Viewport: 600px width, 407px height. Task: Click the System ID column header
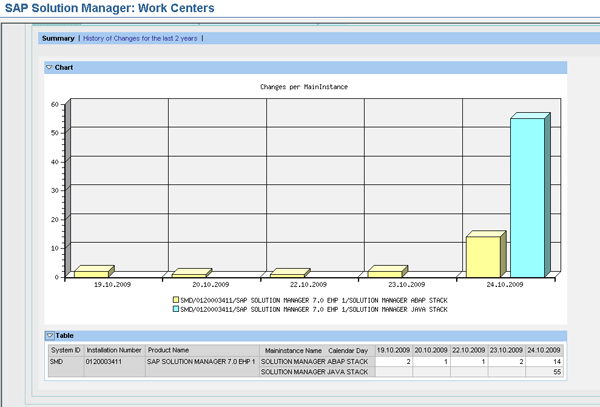coord(64,350)
